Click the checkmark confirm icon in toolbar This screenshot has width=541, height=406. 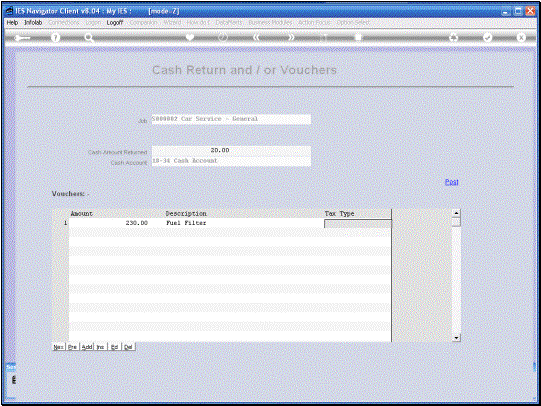(x=488, y=37)
